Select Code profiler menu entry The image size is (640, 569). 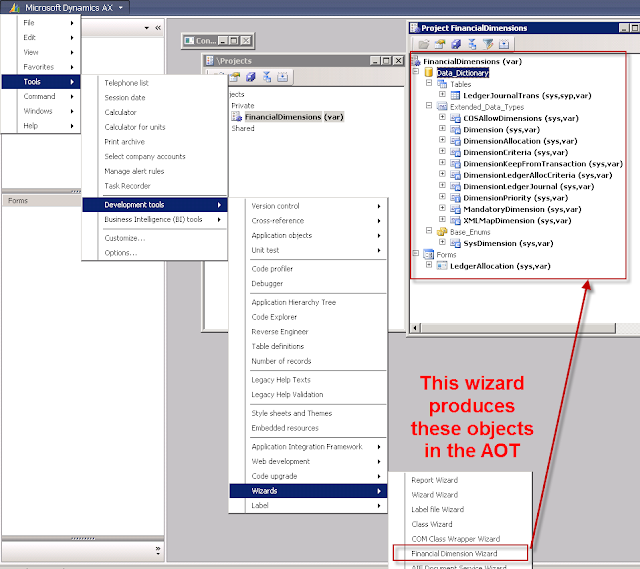[308, 269]
